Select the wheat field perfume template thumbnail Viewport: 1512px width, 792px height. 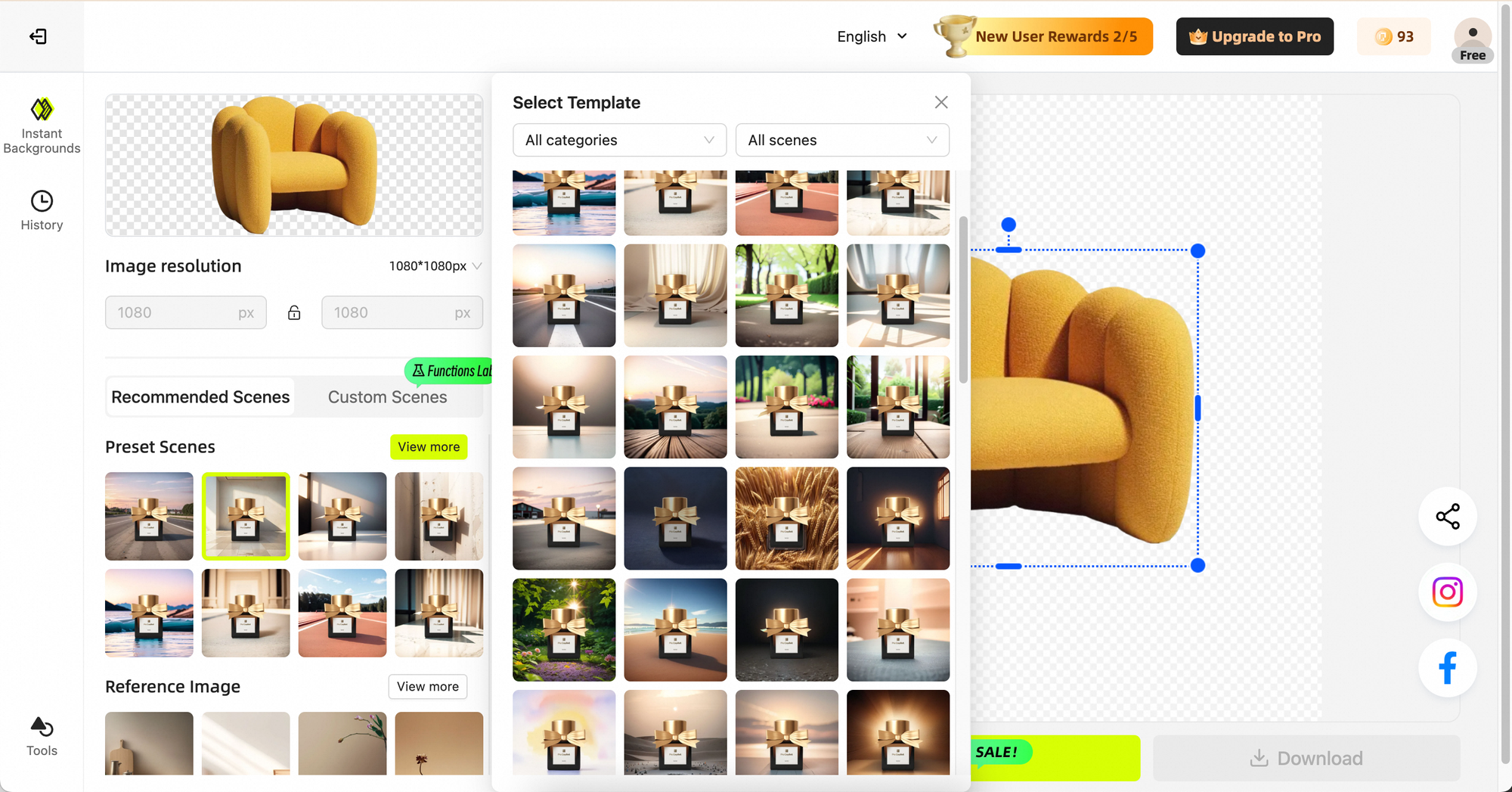tap(786, 518)
